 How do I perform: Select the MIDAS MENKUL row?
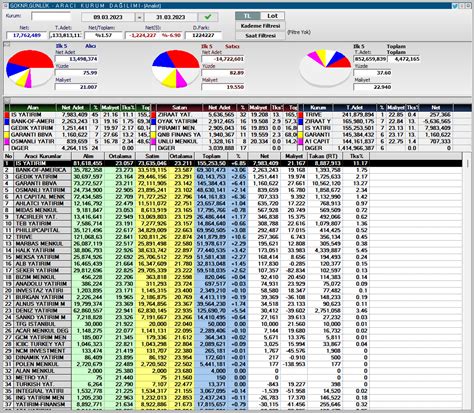(233, 210)
